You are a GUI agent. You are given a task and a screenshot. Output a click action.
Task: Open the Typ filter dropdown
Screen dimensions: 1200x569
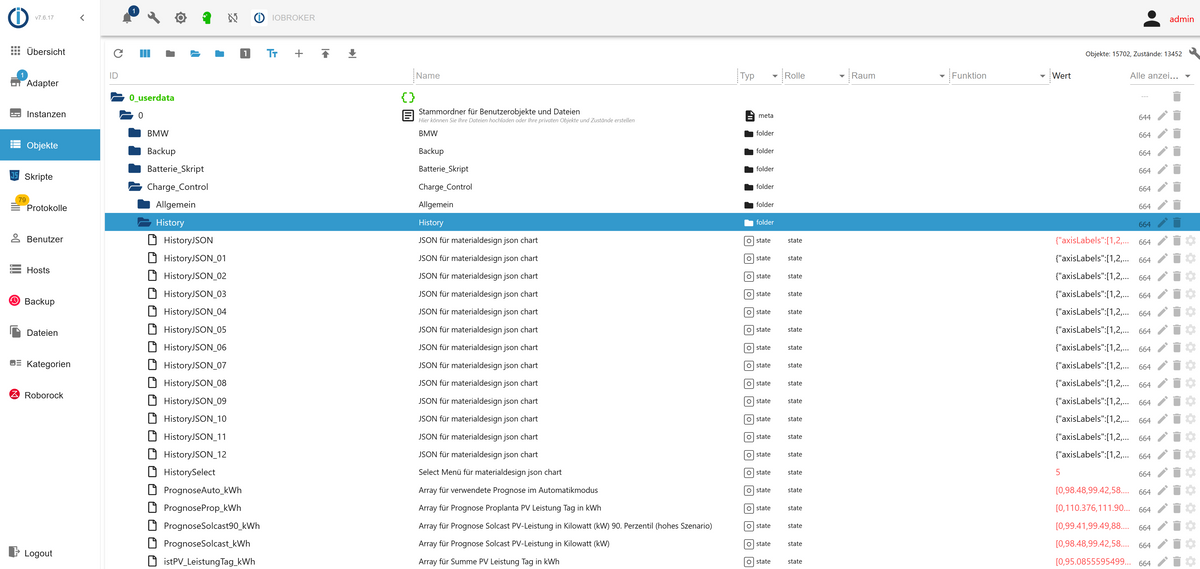point(775,76)
